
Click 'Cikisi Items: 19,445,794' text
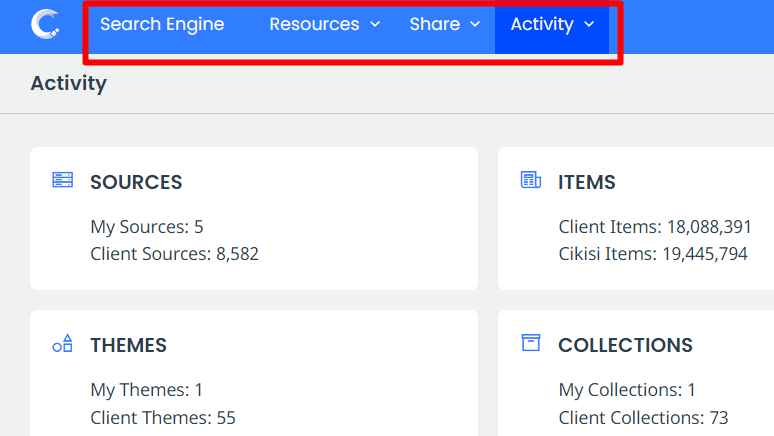tap(653, 254)
